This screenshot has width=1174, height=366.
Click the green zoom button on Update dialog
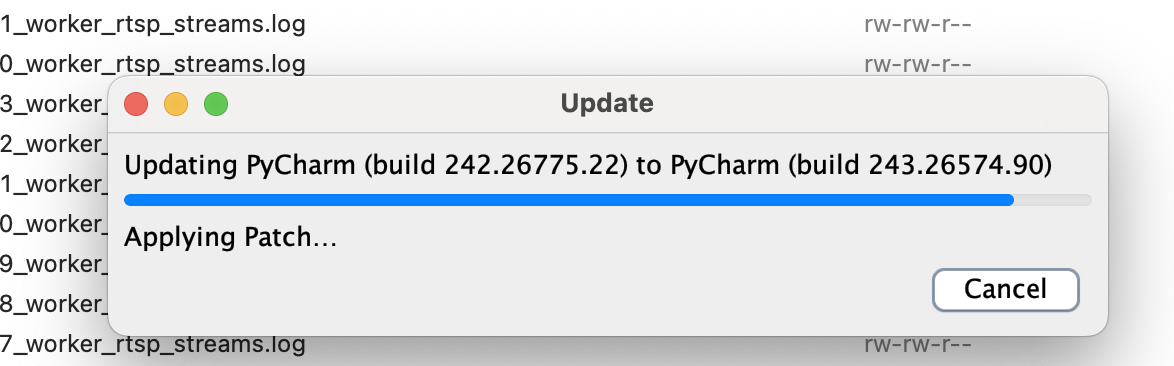tap(216, 104)
